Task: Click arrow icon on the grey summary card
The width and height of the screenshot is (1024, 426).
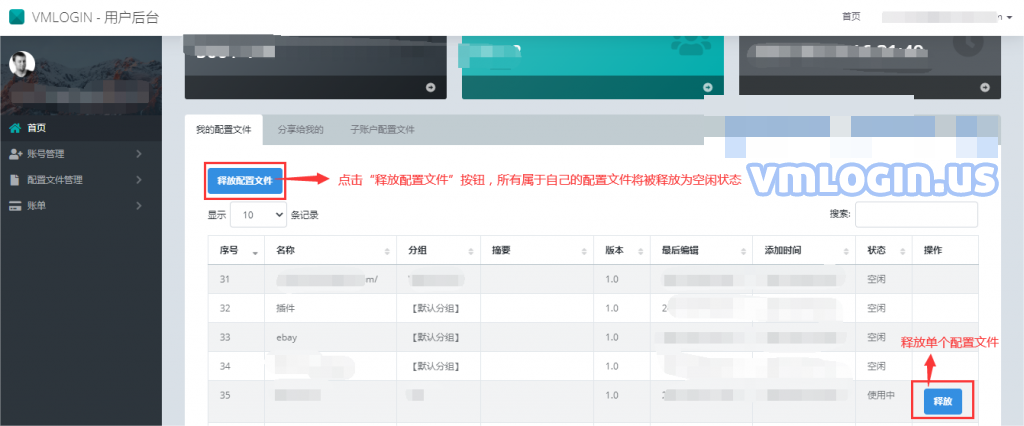Action: click(x=985, y=87)
